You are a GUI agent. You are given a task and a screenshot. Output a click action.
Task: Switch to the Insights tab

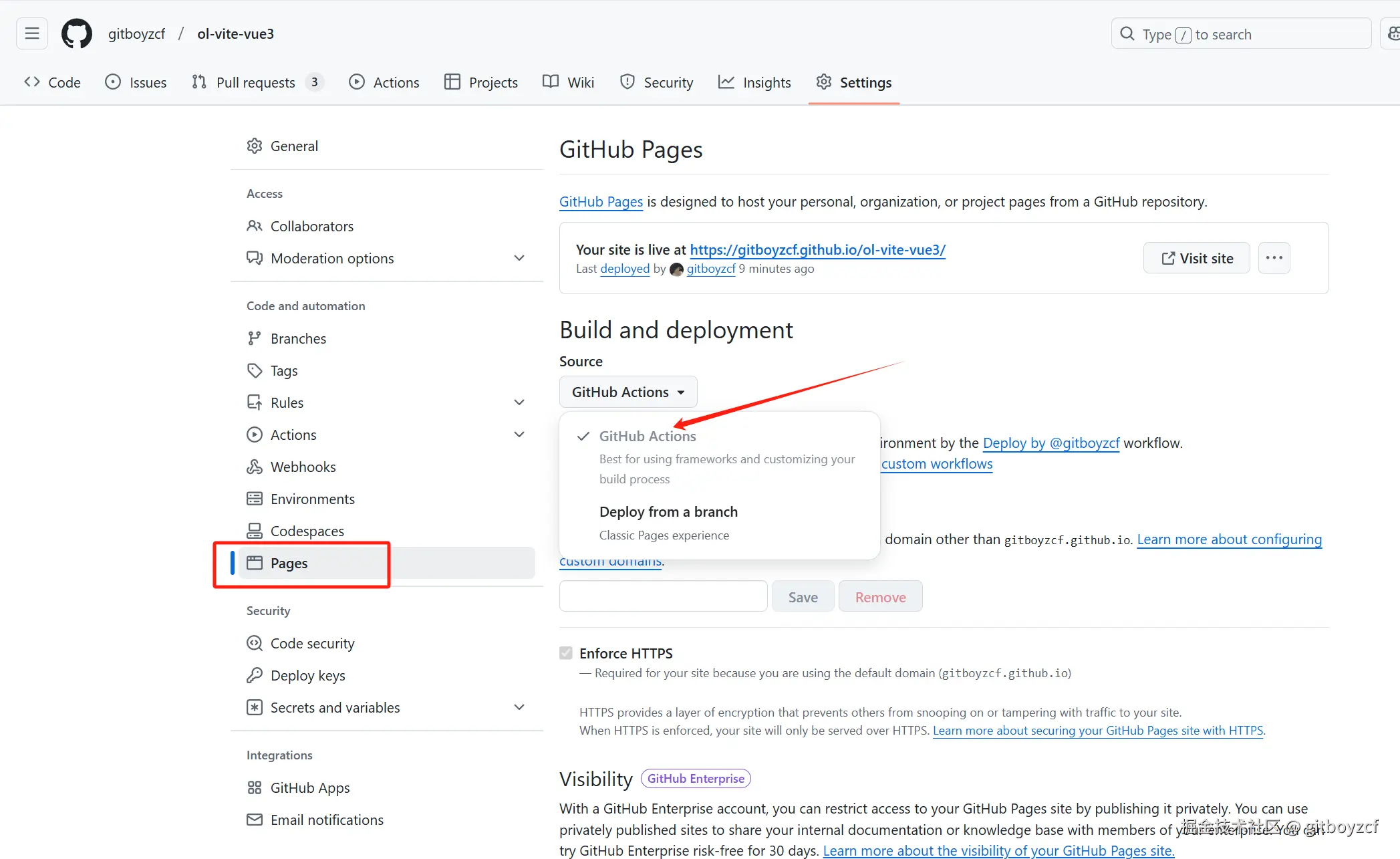coord(754,82)
